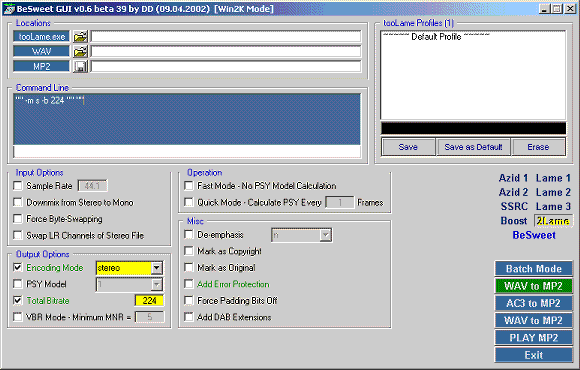Screen dimensions: 580x370
Task: Toggle Downmix from Stereo to Mono
Action: [x=17, y=202]
